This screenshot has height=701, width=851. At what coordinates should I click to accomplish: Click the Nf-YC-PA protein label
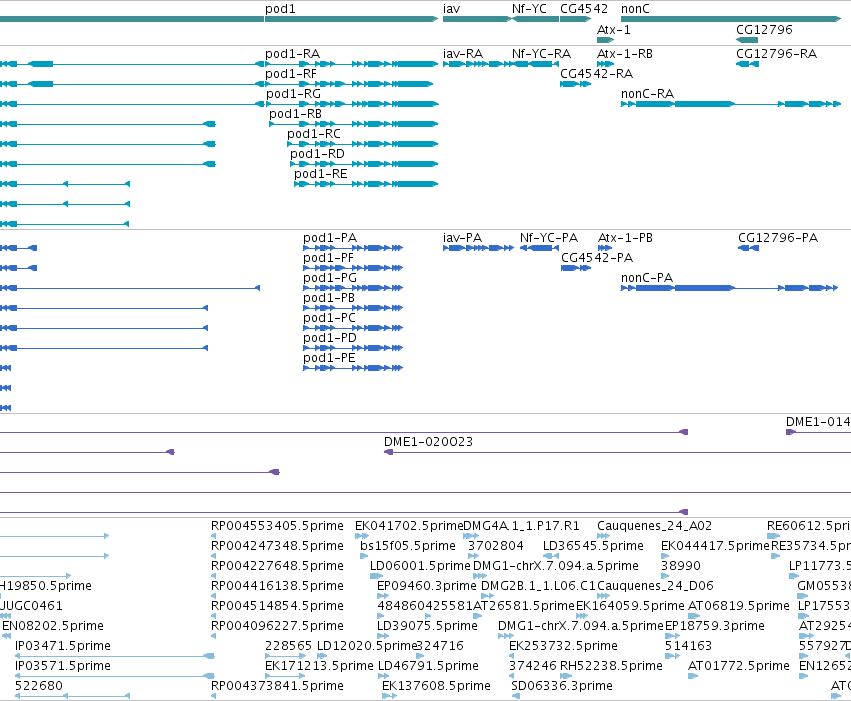(549, 238)
